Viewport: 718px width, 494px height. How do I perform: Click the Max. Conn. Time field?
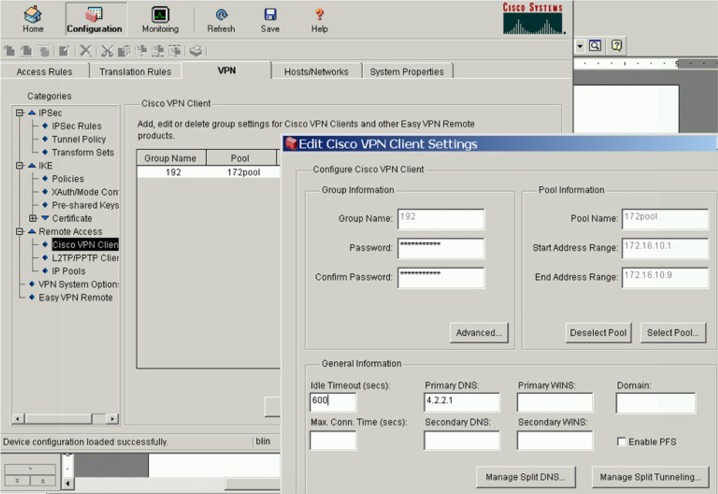pos(333,440)
